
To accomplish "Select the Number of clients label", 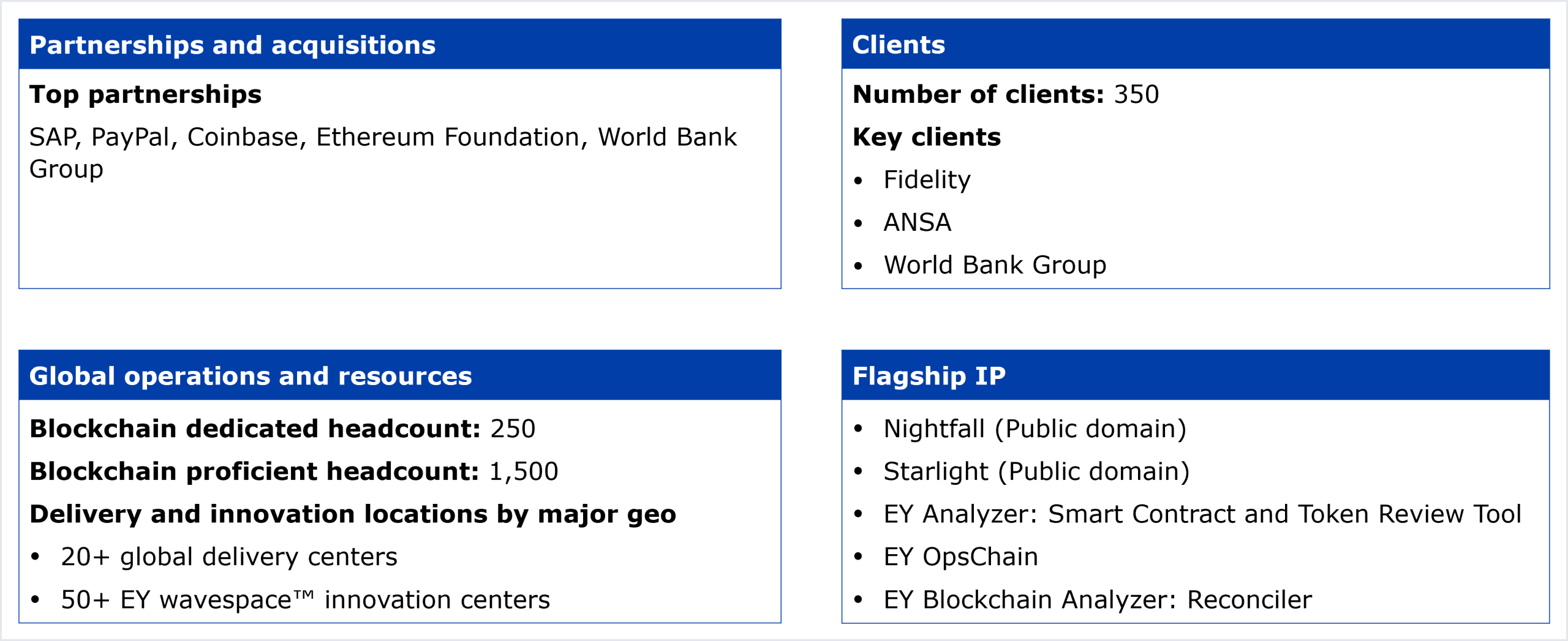I will [x=978, y=94].
